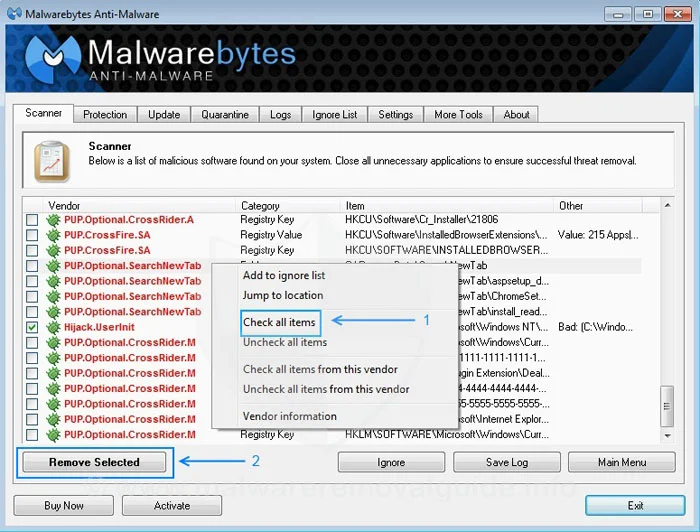The height and width of the screenshot is (532, 700).
Task: Open the Update tab
Action: (164, 115)
